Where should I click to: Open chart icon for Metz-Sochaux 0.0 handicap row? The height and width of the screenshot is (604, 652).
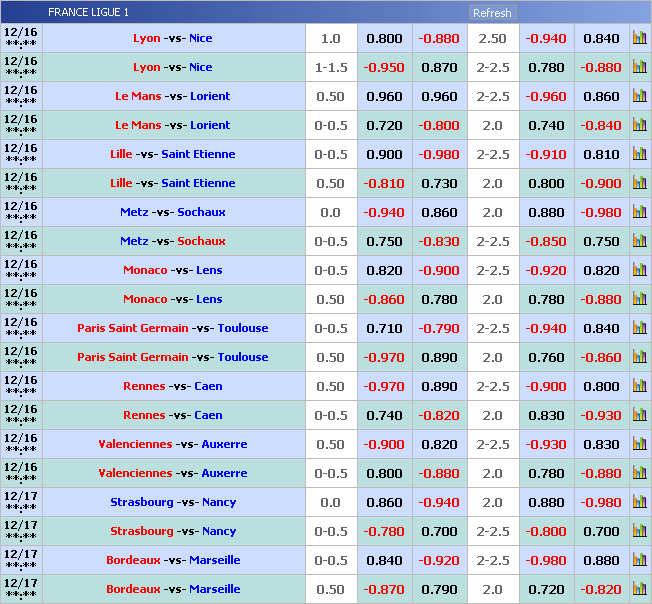(639, 213)
